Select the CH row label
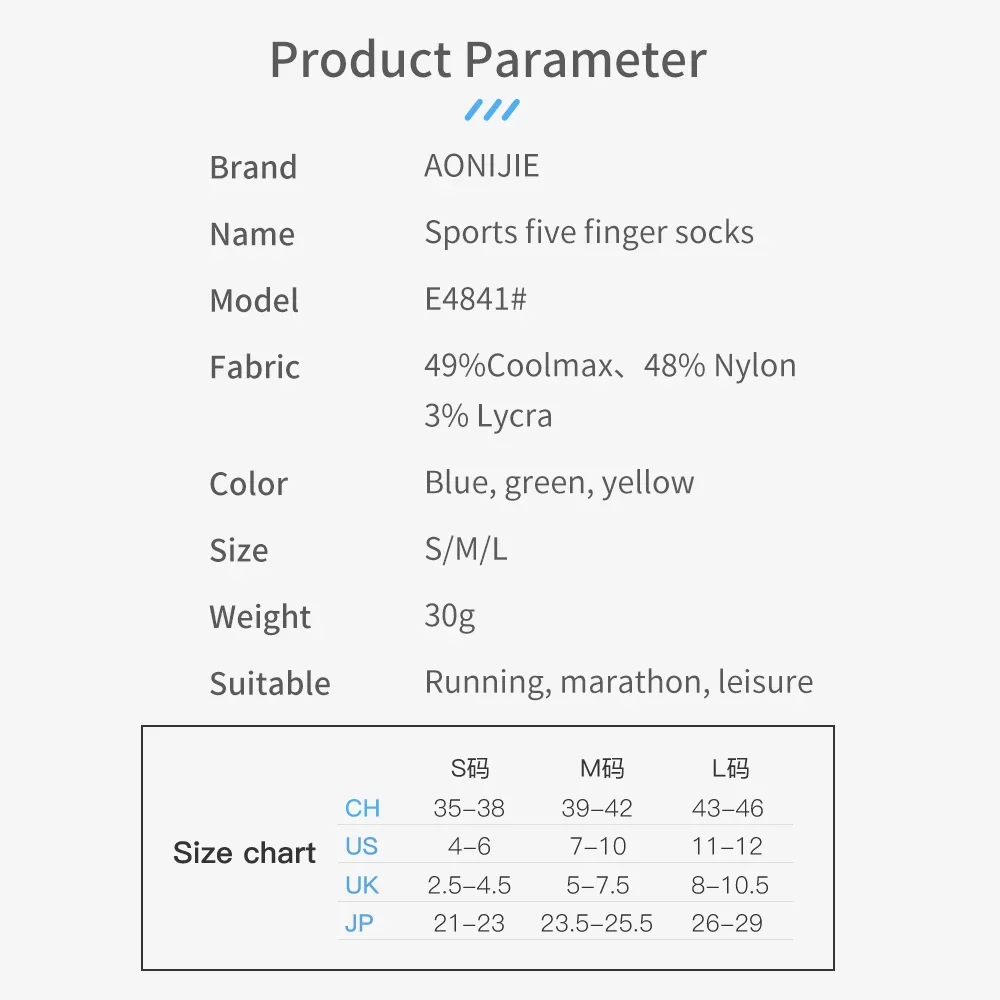 362,808
